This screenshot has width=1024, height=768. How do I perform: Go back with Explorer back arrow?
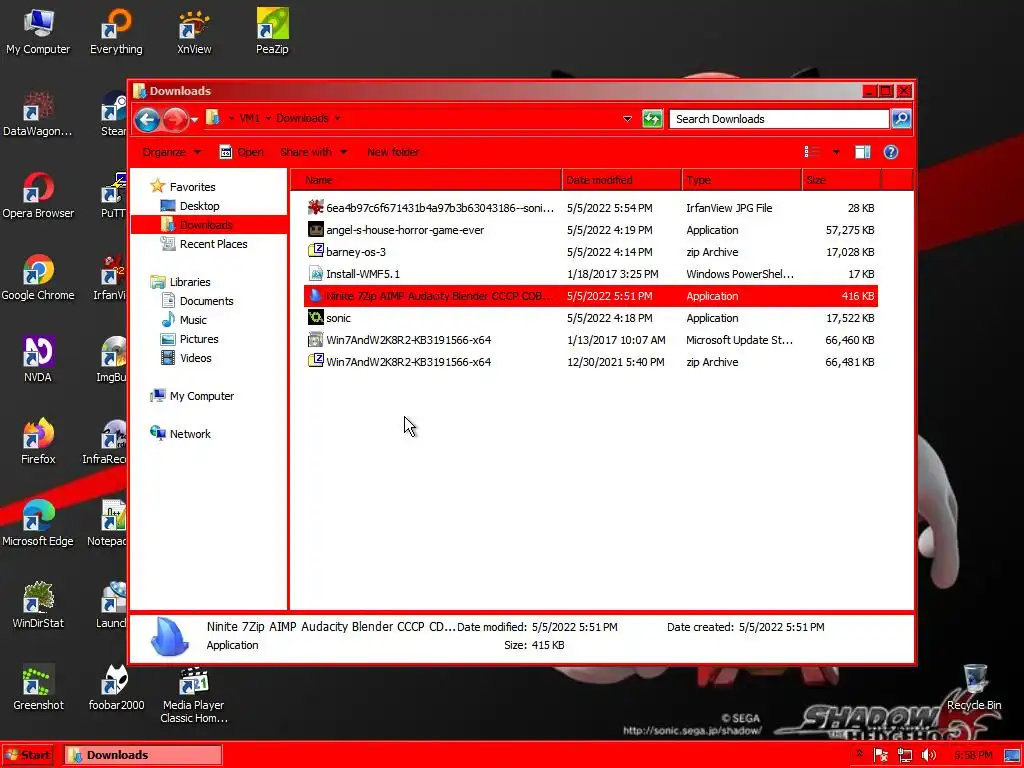click(147, 120)
